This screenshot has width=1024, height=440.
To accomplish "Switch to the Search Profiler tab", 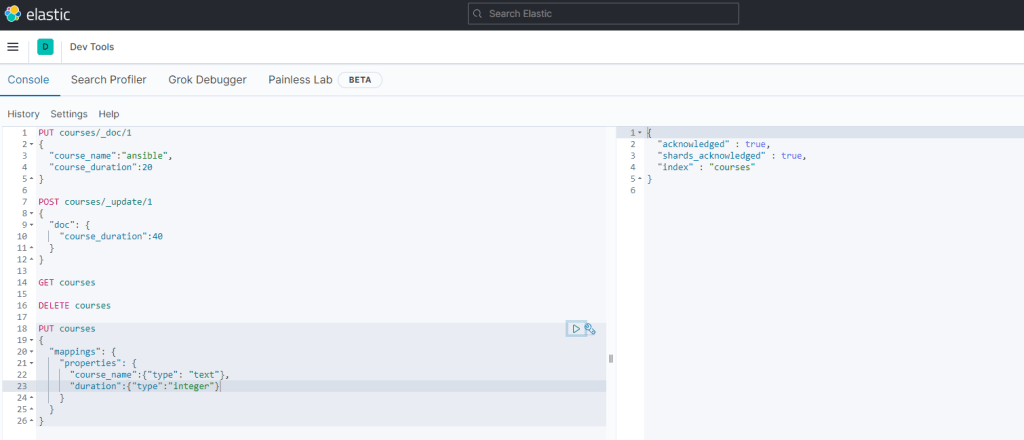I will (108, 79).
